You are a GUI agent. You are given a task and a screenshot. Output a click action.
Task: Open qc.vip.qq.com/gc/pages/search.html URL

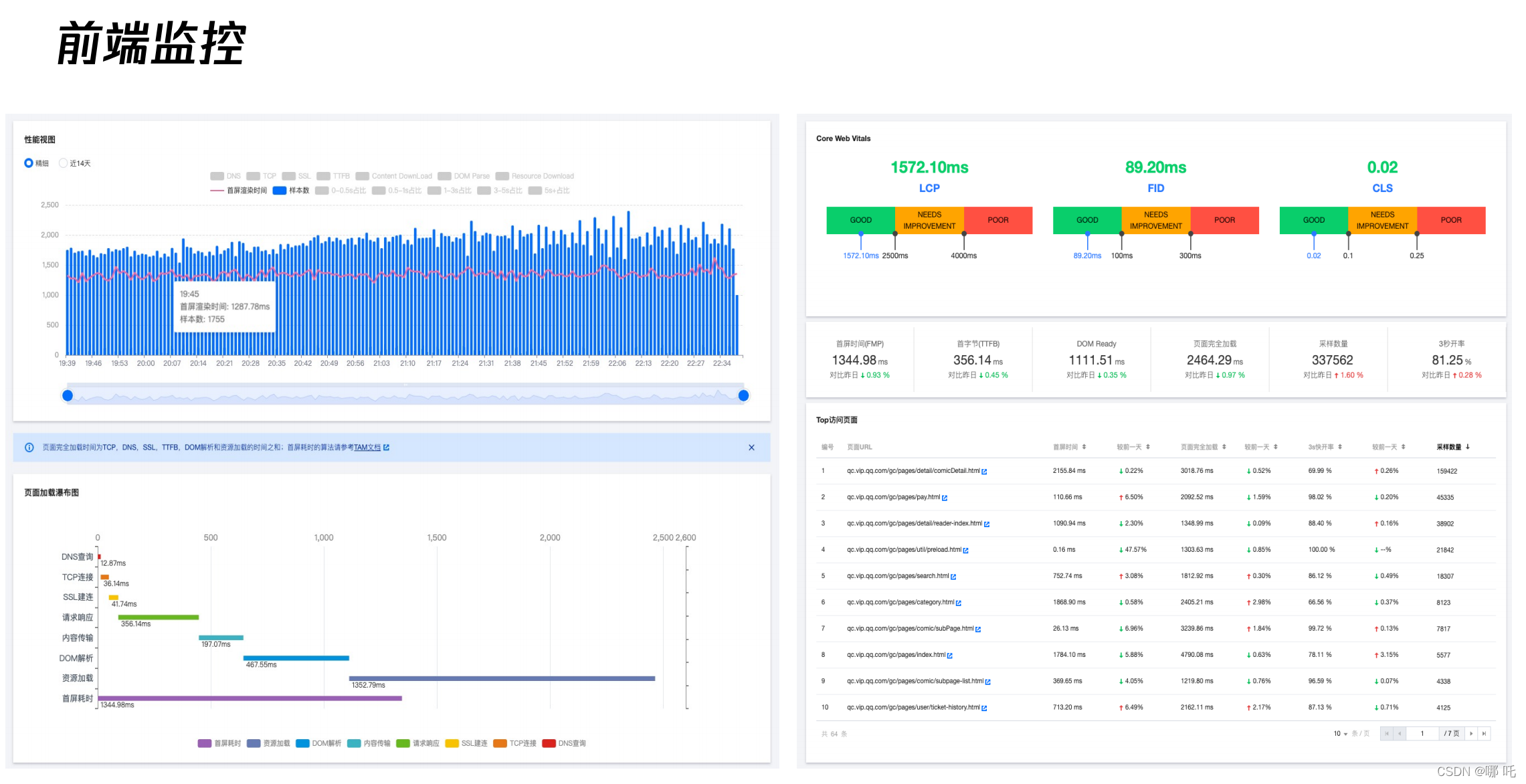click(898, 576)
